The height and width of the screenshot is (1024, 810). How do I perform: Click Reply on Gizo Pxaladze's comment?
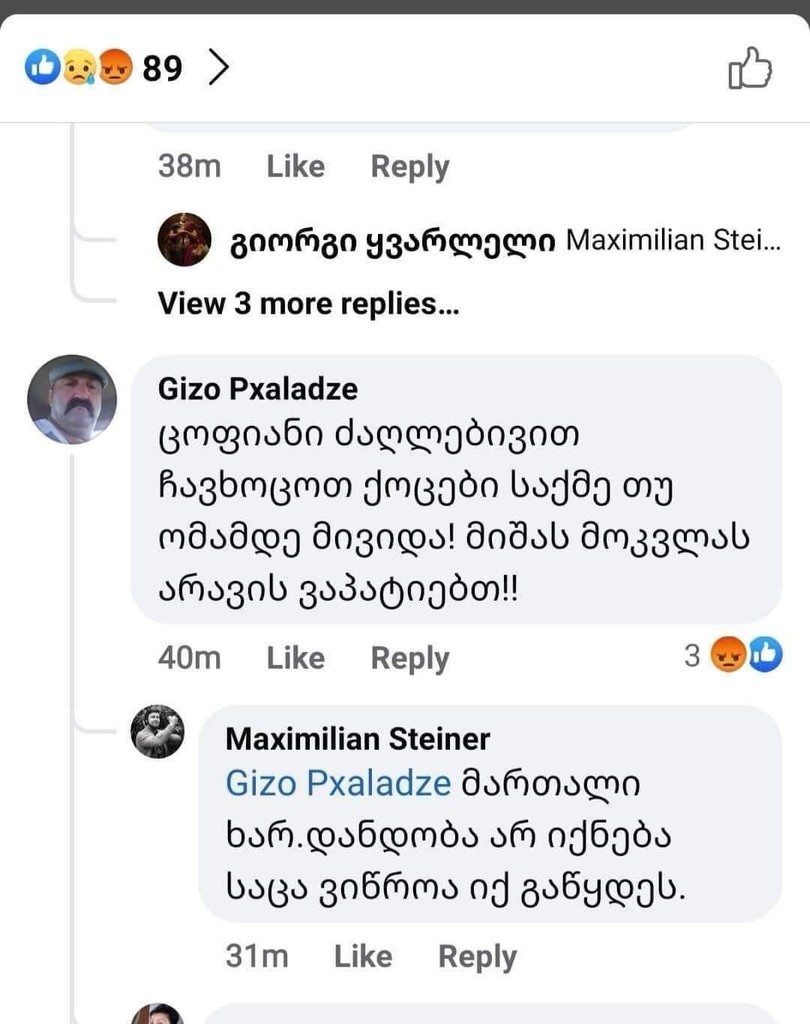pyautogui.click(x=407, y=657)
